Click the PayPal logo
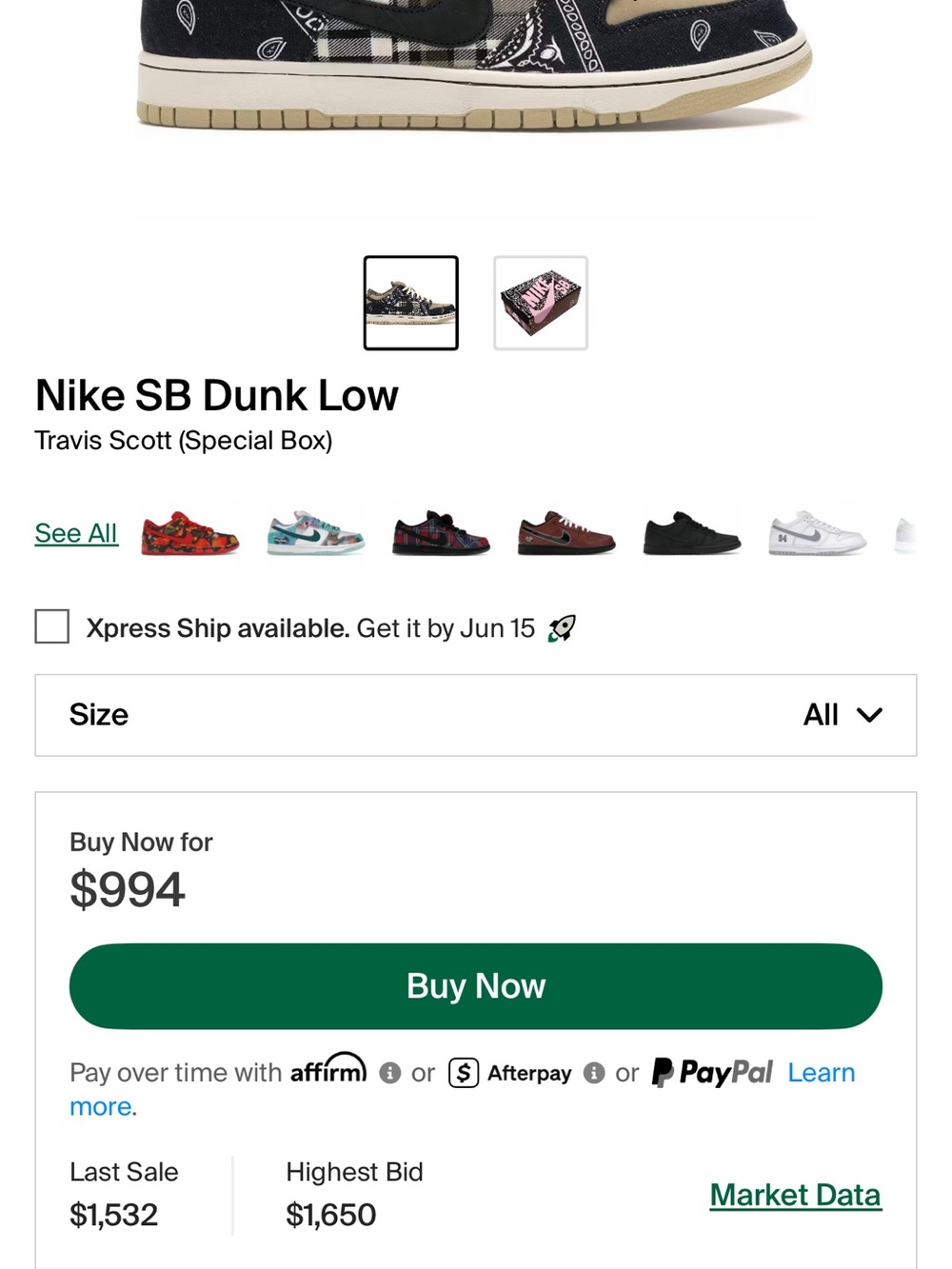 712,1073
